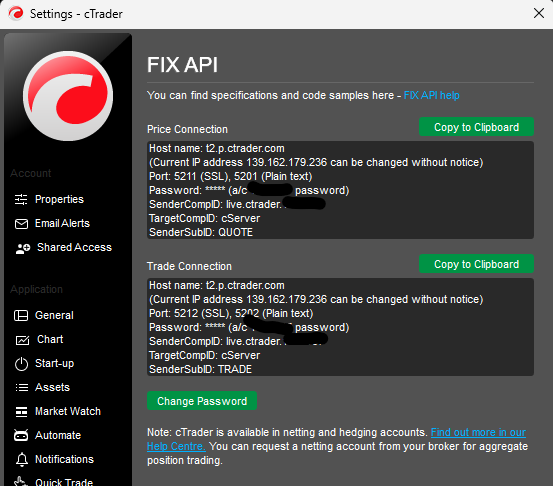Click the Start-up power icon
The height and width of the screenshot is (486, 553).
tap(21, 364)
